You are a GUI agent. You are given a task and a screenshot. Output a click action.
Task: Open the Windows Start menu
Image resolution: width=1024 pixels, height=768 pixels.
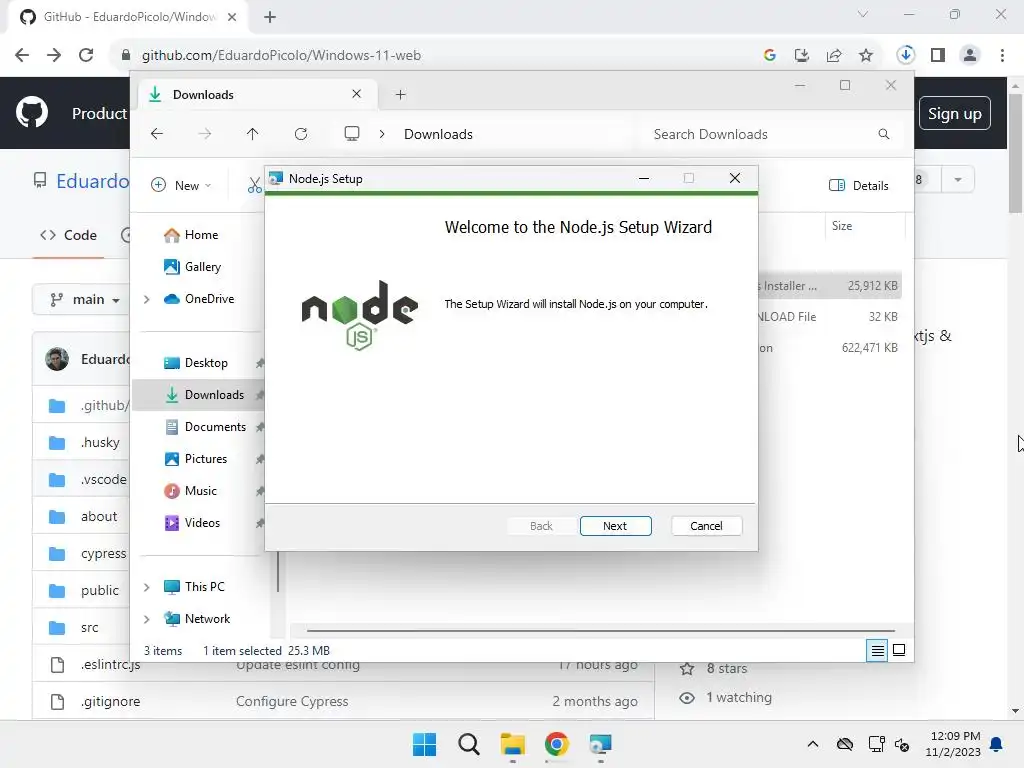424,744
